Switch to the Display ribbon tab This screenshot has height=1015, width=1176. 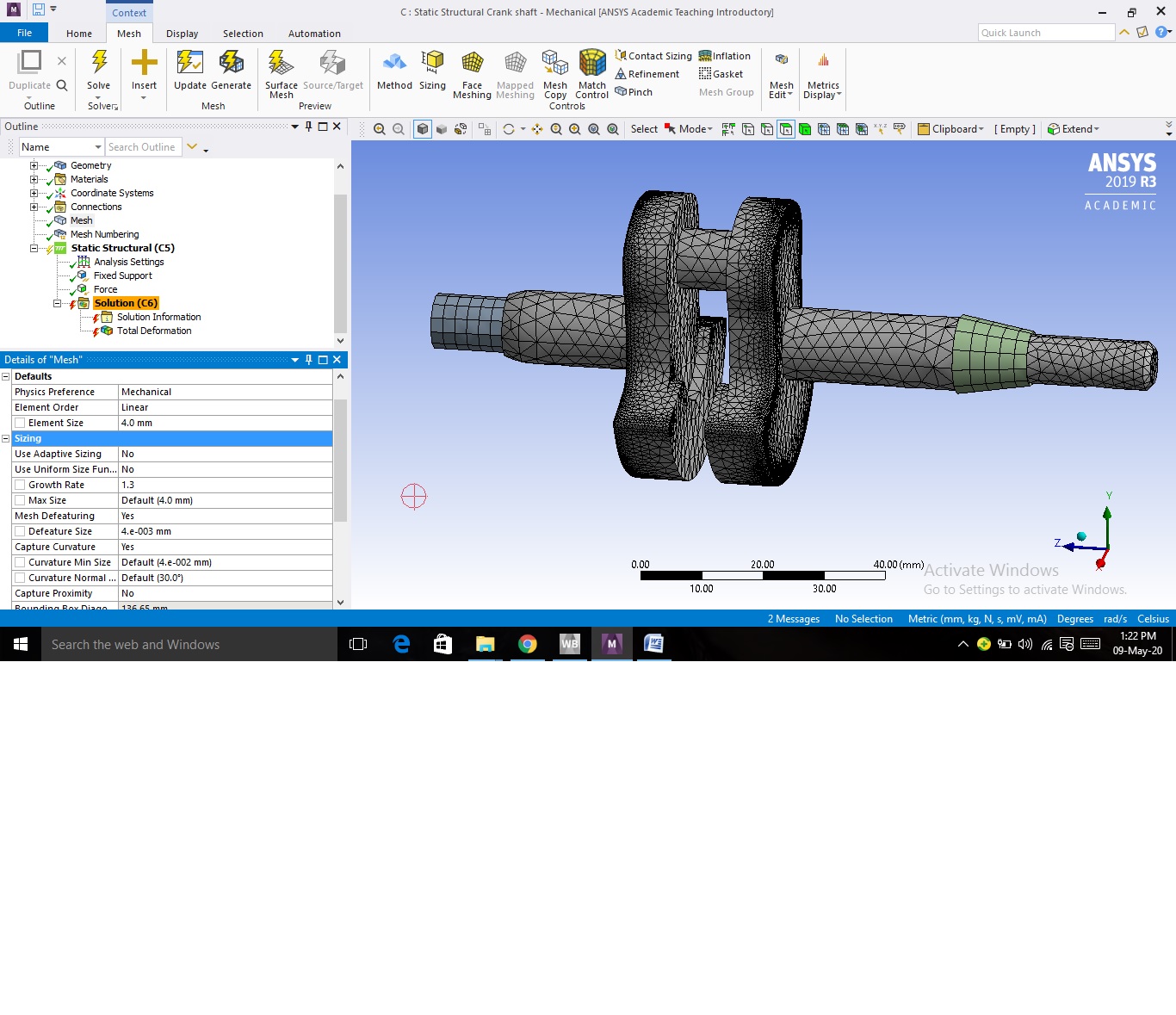coord(182,34)
